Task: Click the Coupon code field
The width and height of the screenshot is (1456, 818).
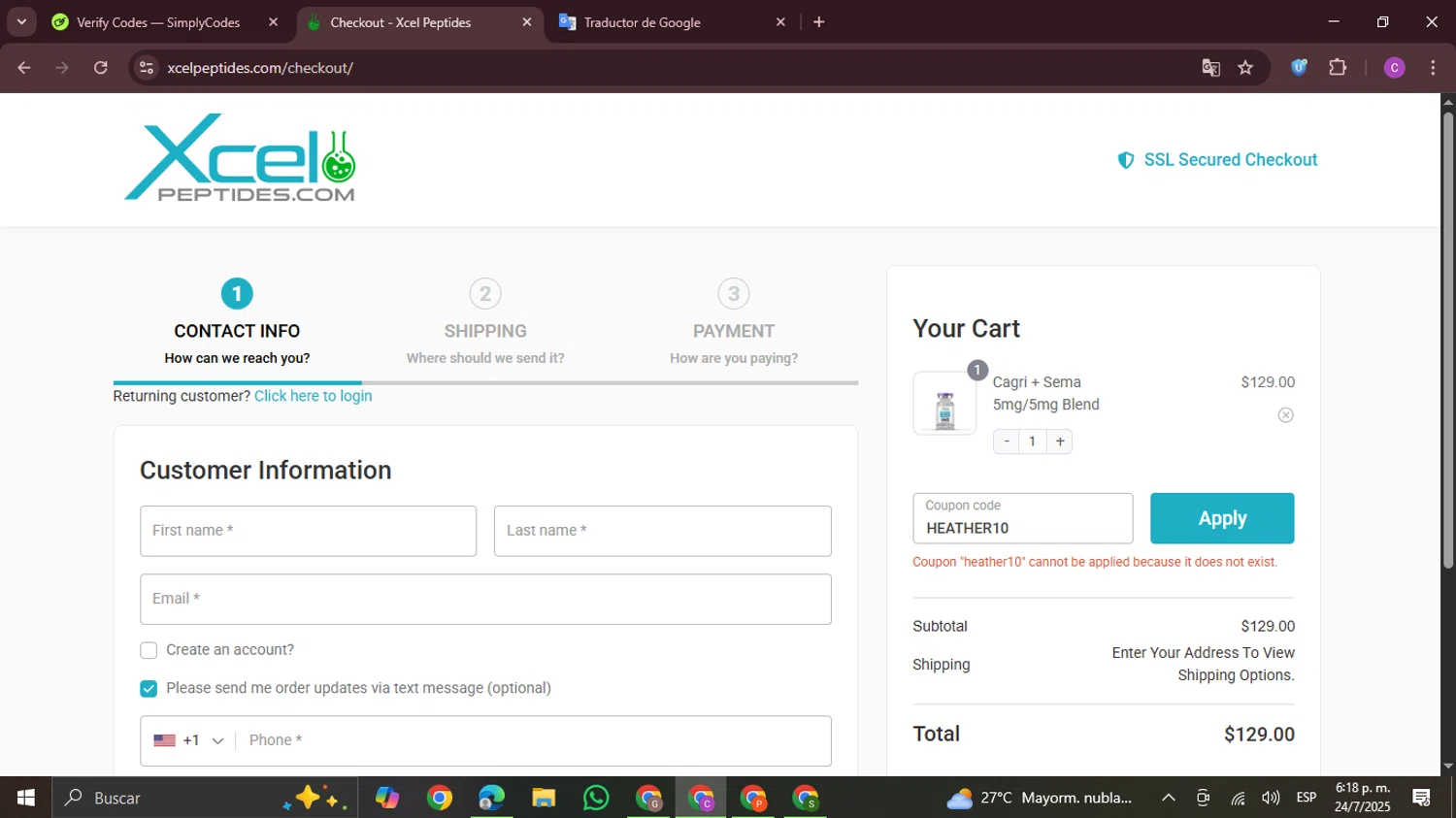Action: coord(1022,518)
